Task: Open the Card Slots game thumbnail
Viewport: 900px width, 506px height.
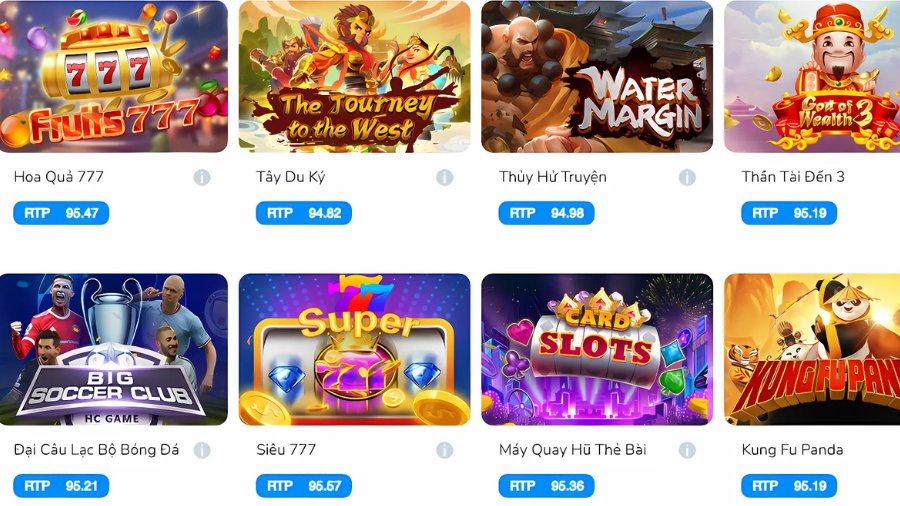Action: click(x=597, y=349)
